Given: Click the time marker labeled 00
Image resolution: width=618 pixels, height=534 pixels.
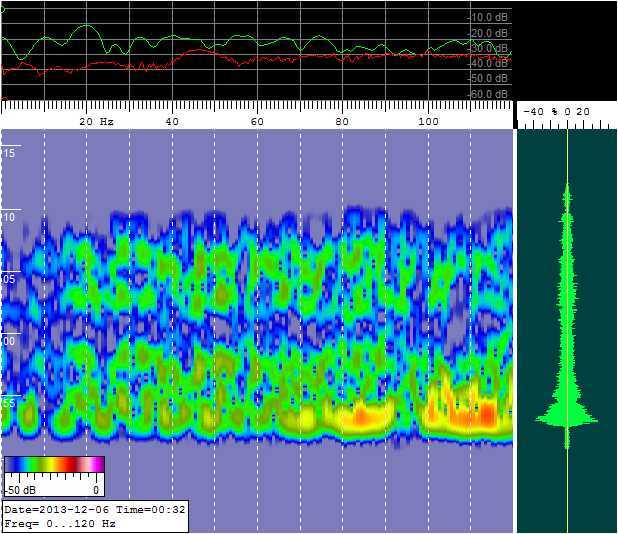Looking at the screenshot, I should click(9, 341).
